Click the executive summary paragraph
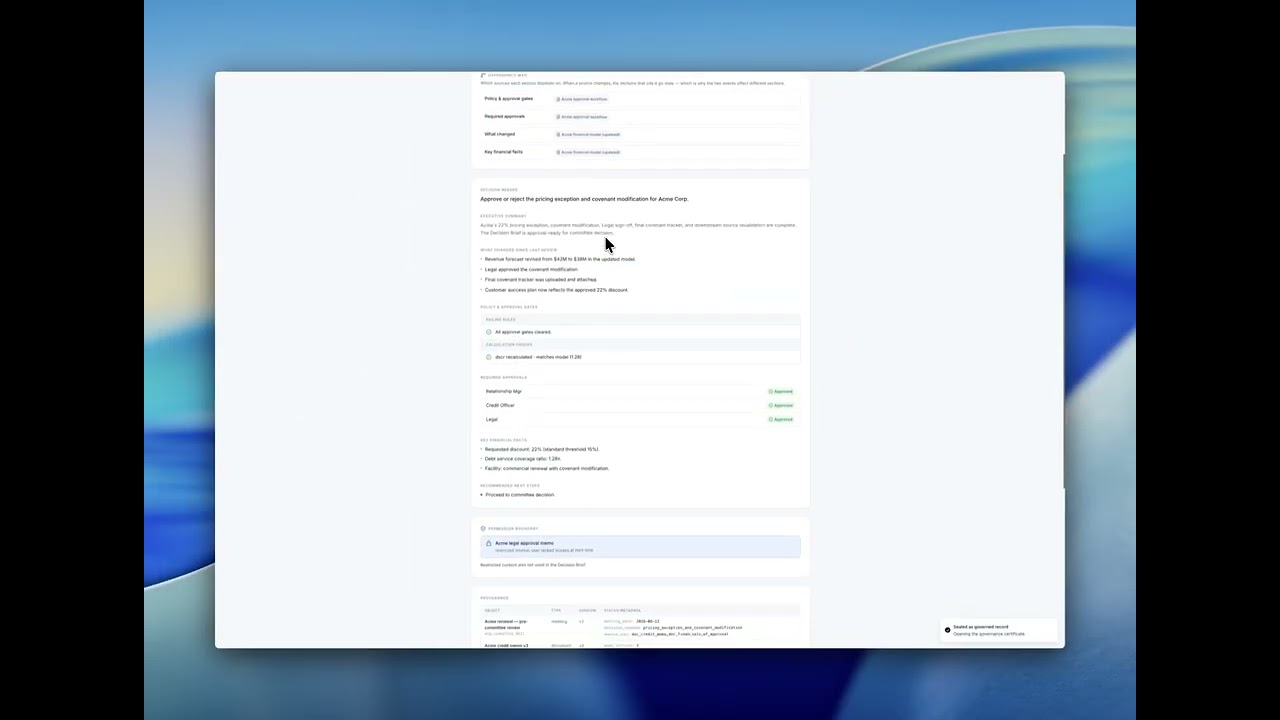Screen dimensions: 1280x720 pyautogui.click(x=638, y=229)
